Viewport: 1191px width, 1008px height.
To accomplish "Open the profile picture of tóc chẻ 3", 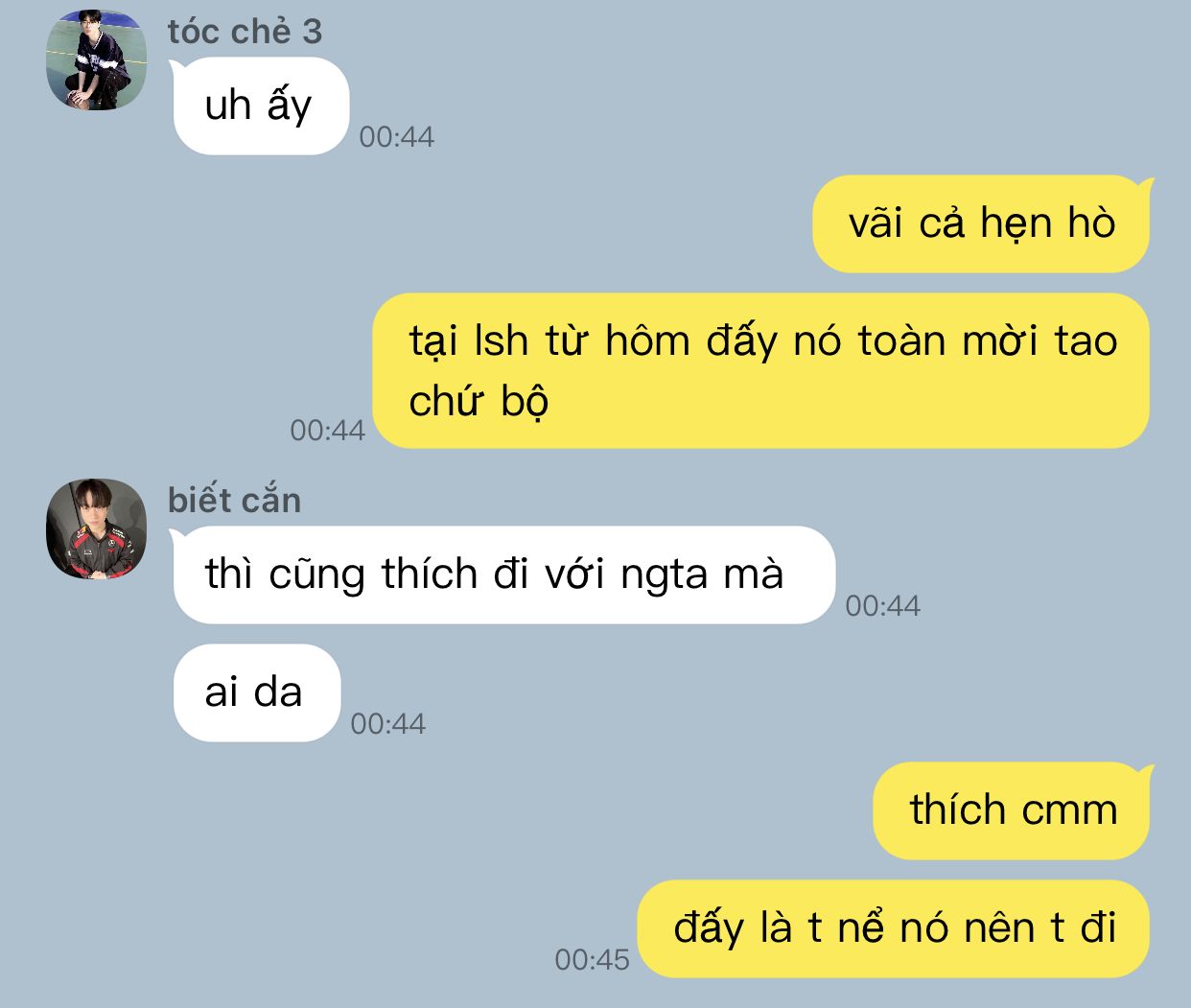I will pos(96,59).
